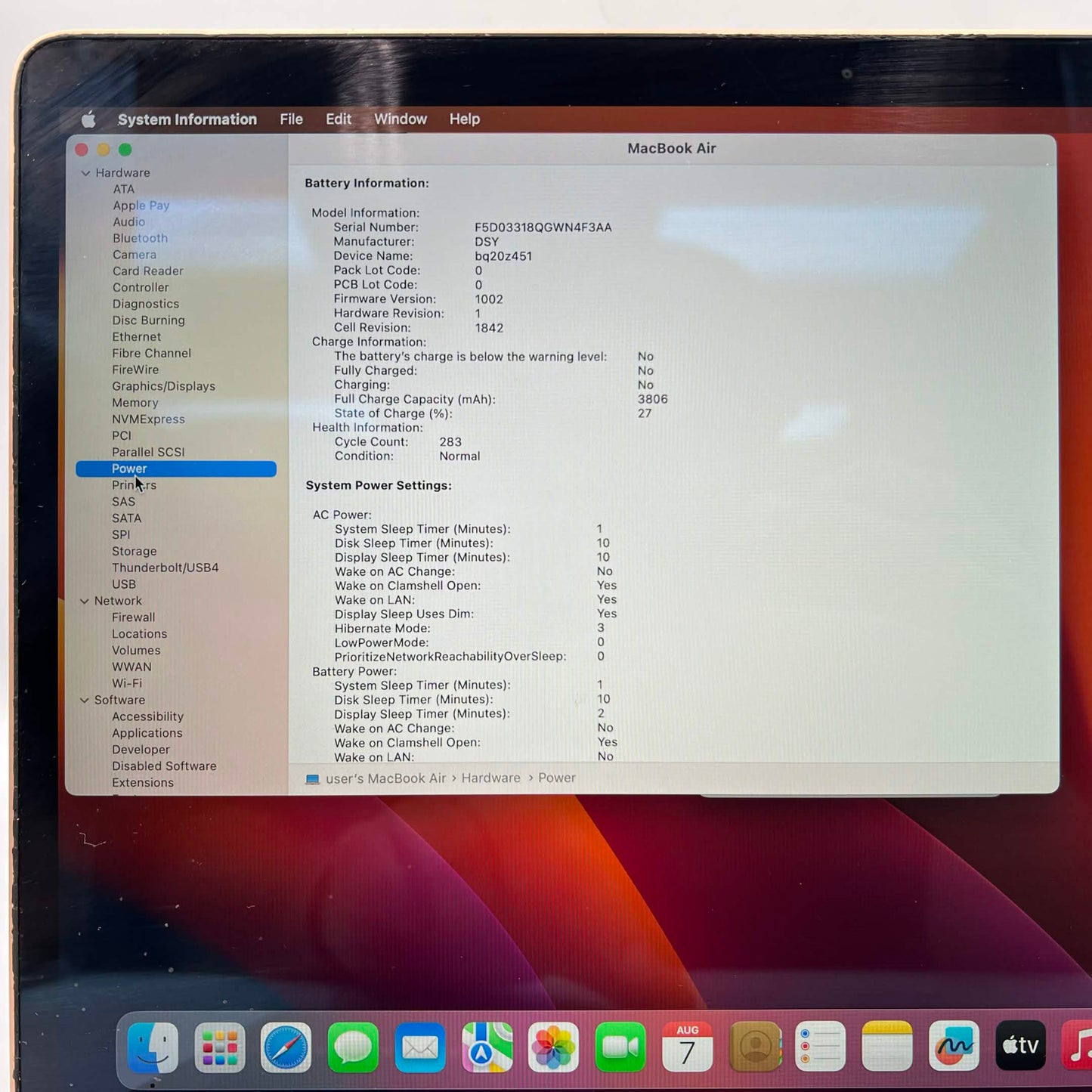The image size is (1092, 1092).
Task: Select Card Reader in the sidebar
Action: coord(148,271)
